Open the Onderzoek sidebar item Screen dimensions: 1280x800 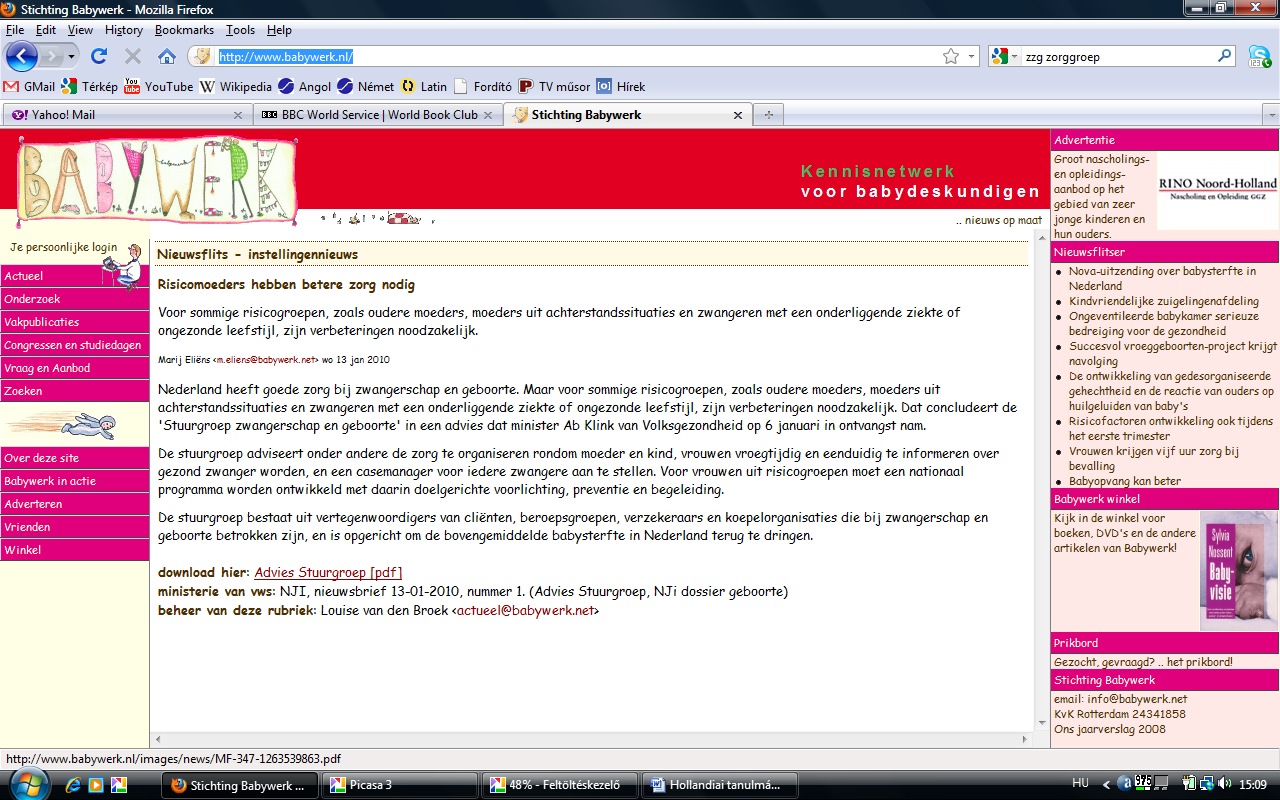pos(75,299)
